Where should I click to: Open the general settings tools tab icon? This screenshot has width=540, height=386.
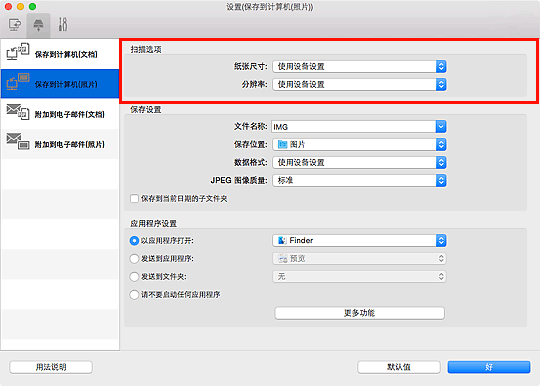pyautogui.click(x=63, y=25)
